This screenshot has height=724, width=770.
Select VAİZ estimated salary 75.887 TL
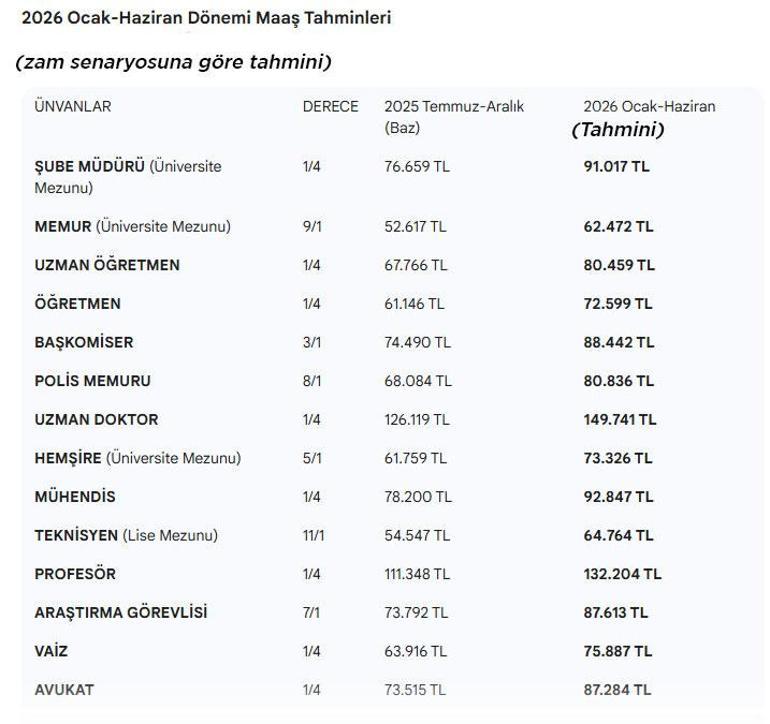coord(618,651)
